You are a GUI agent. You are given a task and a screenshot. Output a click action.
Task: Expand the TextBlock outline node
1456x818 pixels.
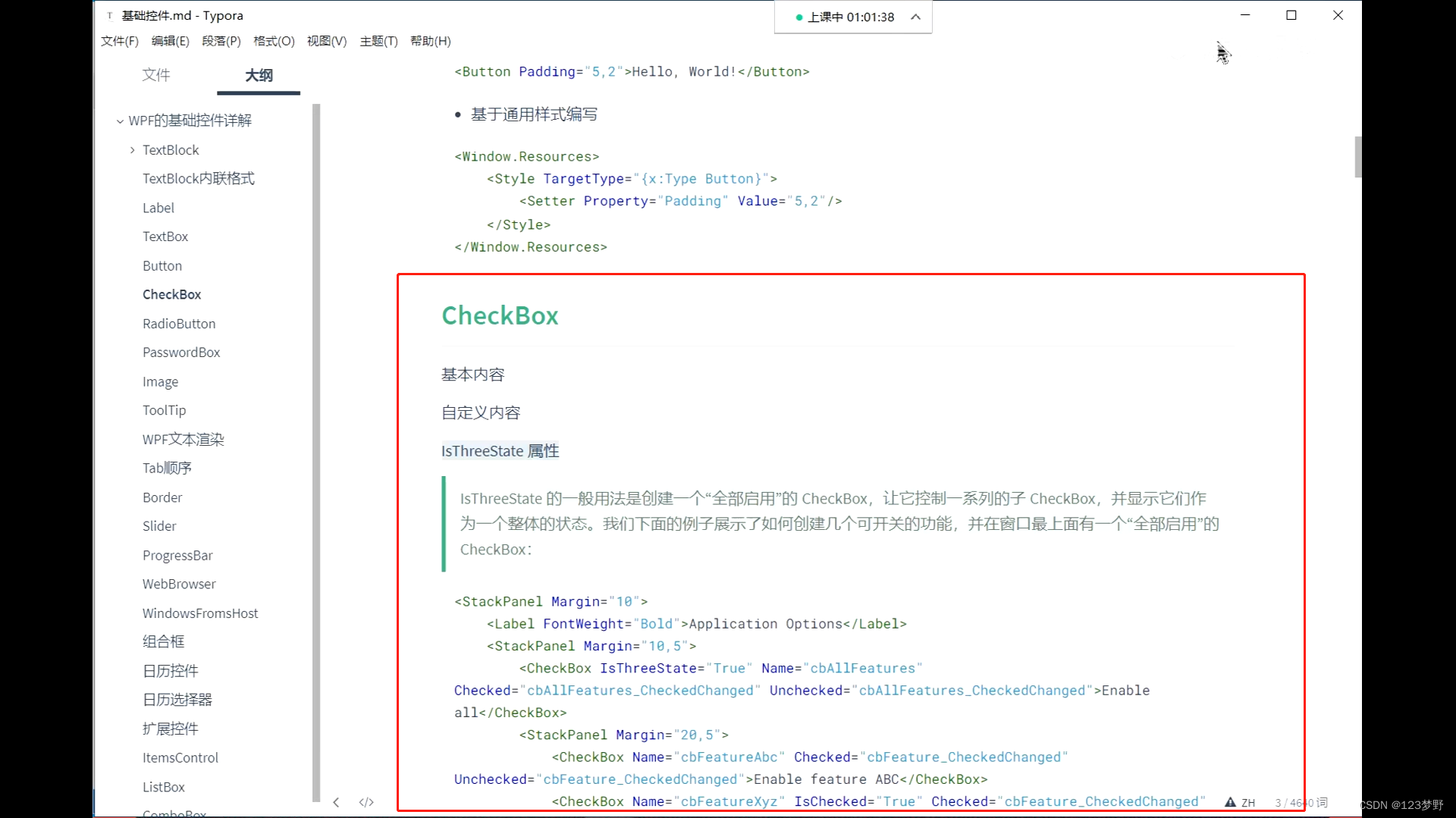(132, 150)
